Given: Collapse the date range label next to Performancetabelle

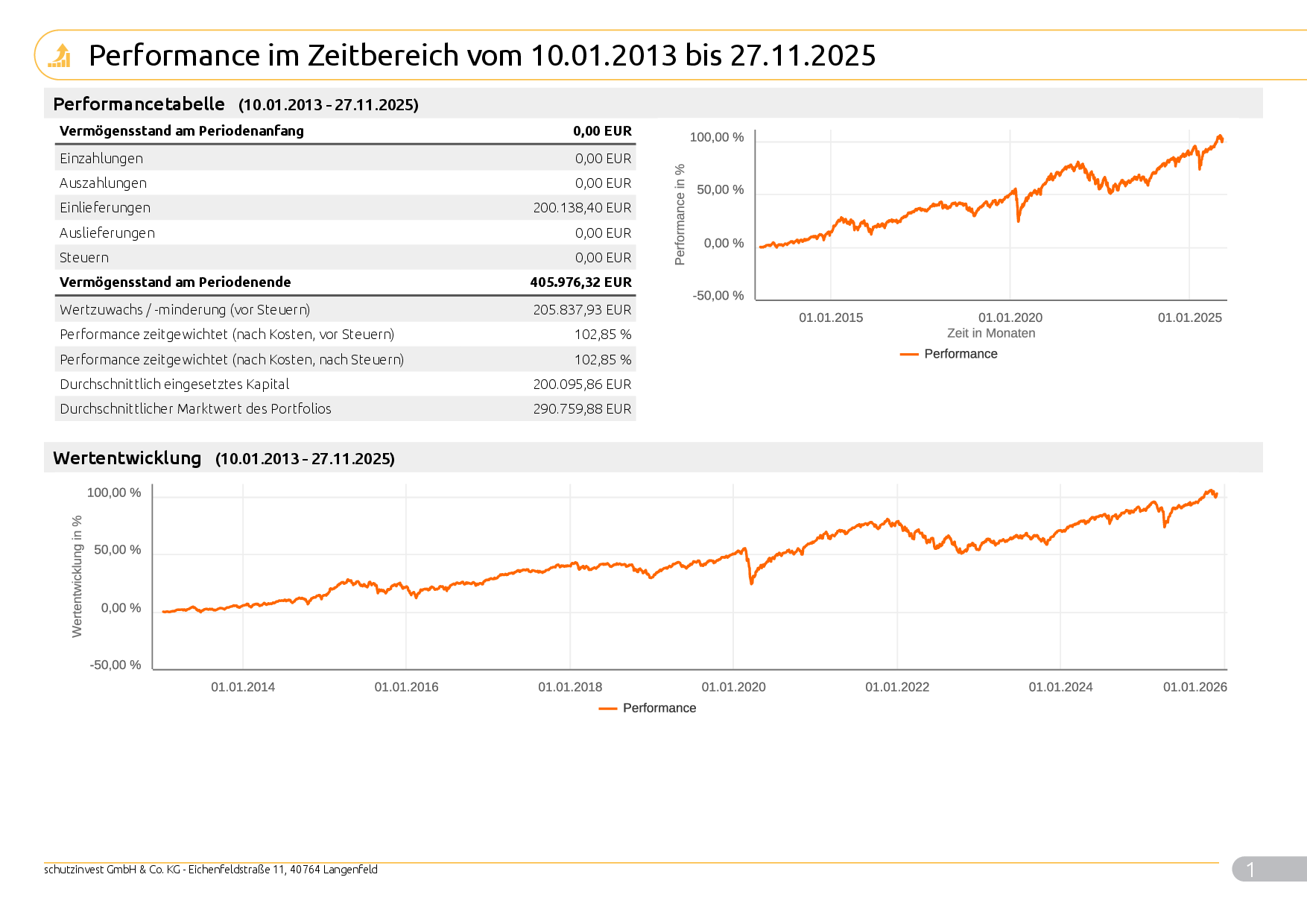Looking at the screenshot, I should click(x=329, y=105).
